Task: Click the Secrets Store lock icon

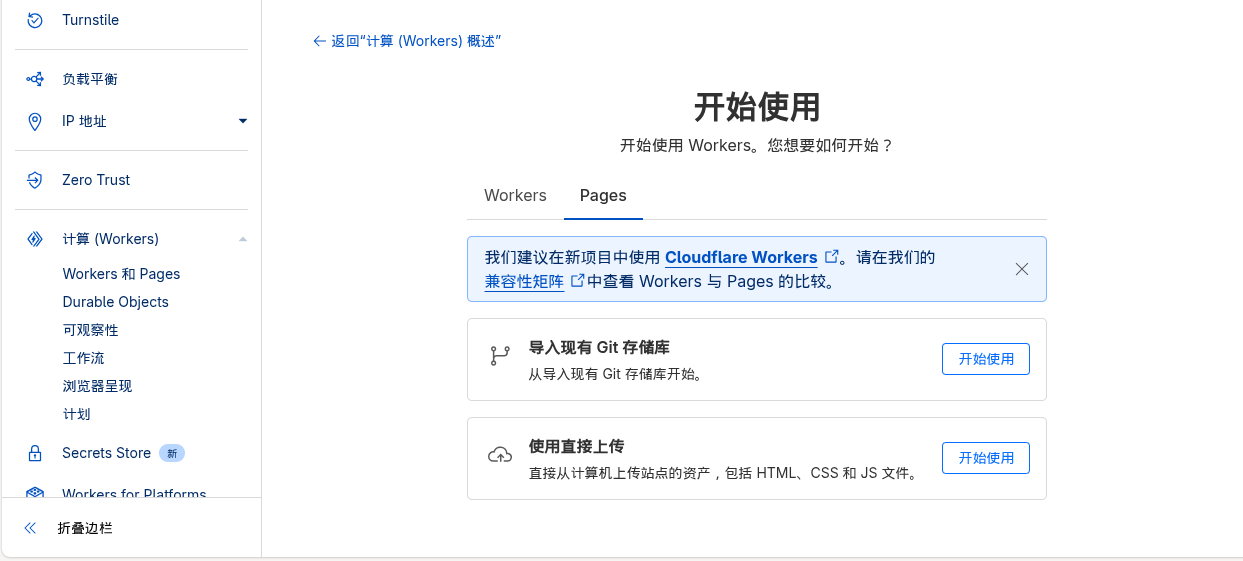Action: (35, 453)
